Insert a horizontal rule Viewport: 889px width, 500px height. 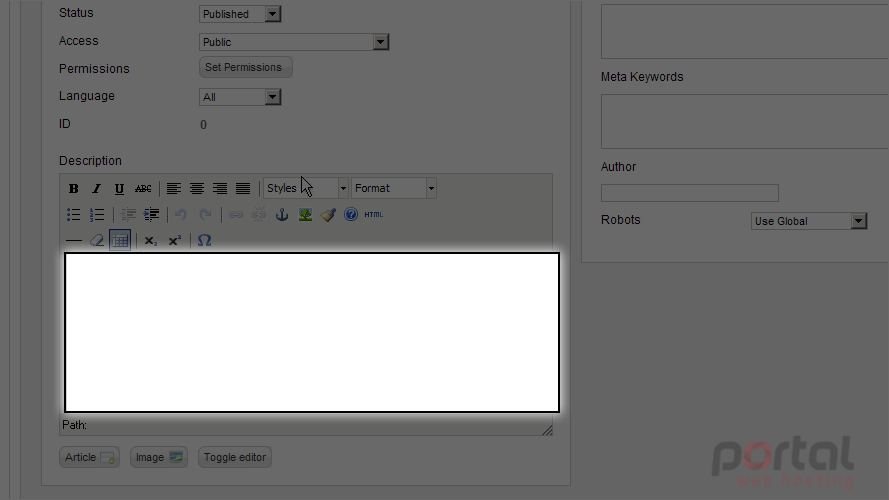click(74, 240)
